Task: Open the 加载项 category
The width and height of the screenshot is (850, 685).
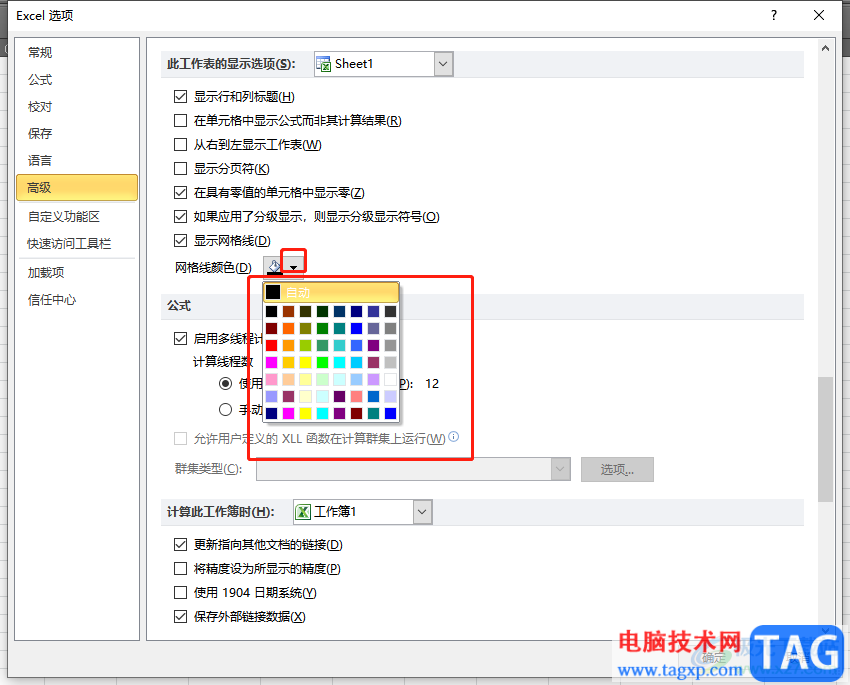Action: point(77,273)
